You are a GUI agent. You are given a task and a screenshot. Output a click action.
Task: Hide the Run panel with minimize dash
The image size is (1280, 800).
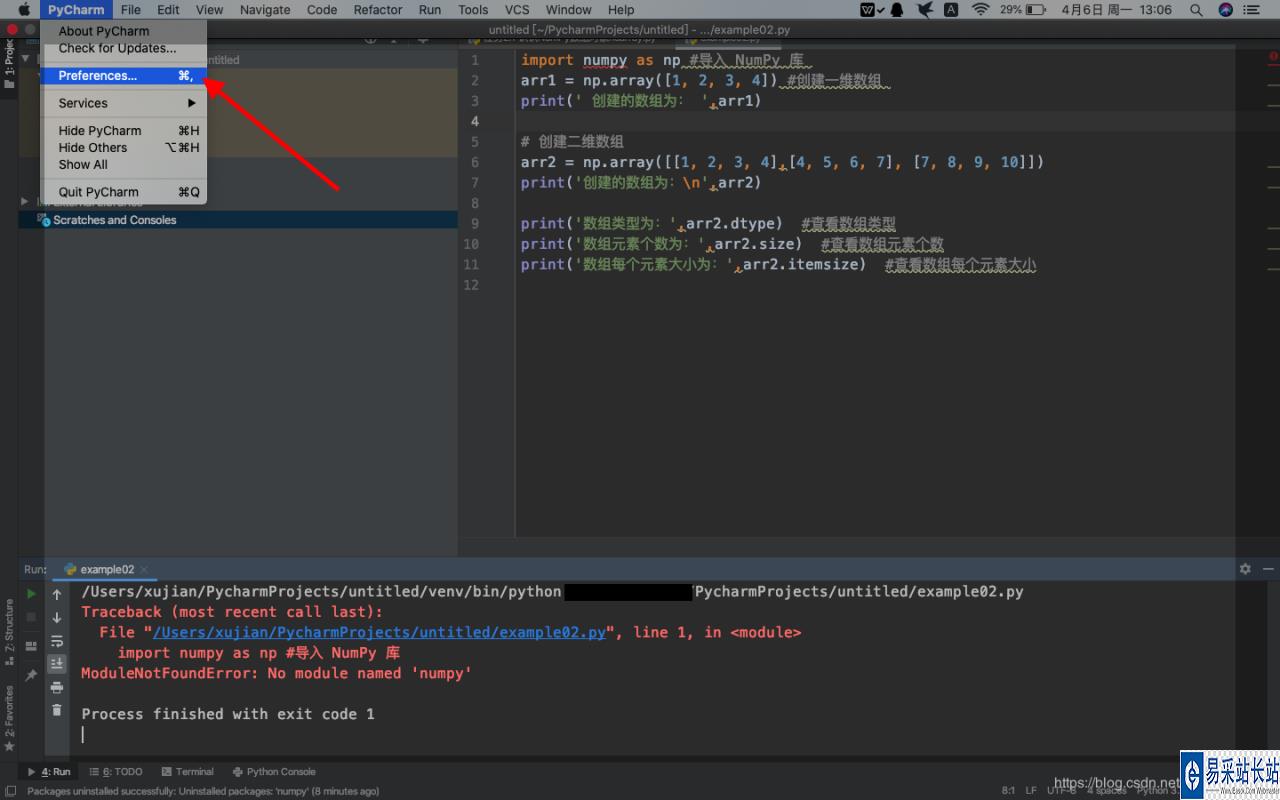(1267, 568)
